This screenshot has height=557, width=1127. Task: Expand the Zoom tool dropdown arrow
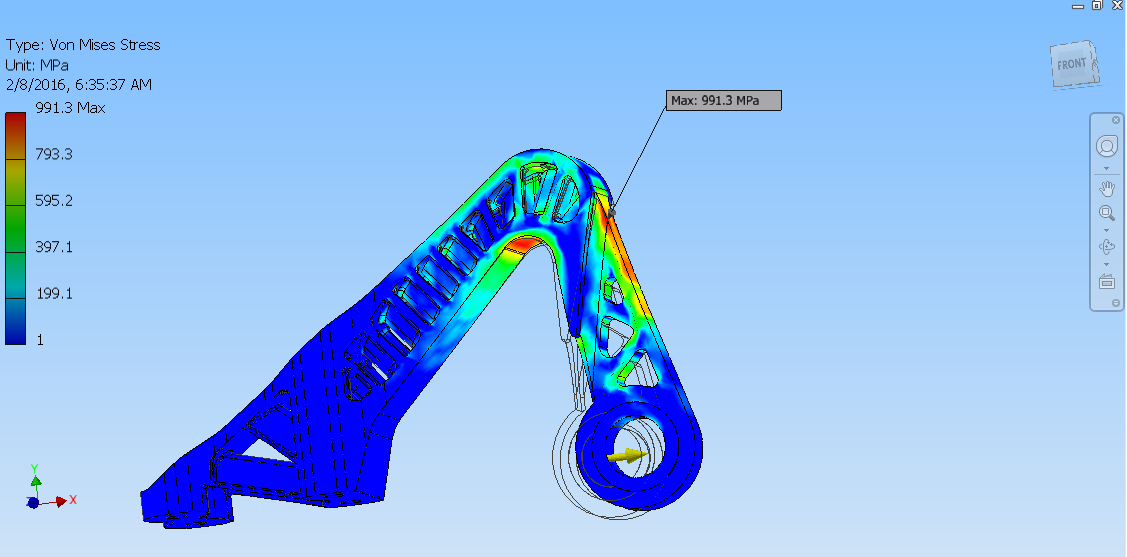(1107, 230)
